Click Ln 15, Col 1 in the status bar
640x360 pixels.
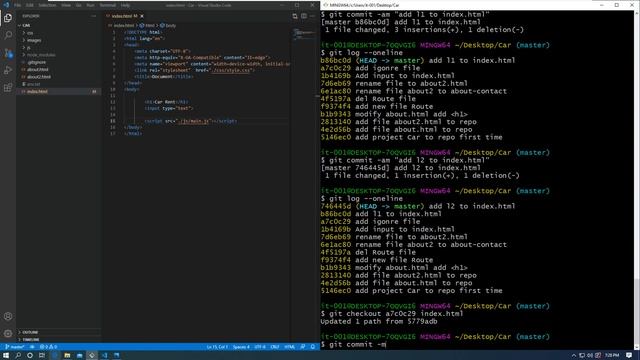tap(217, 347)
